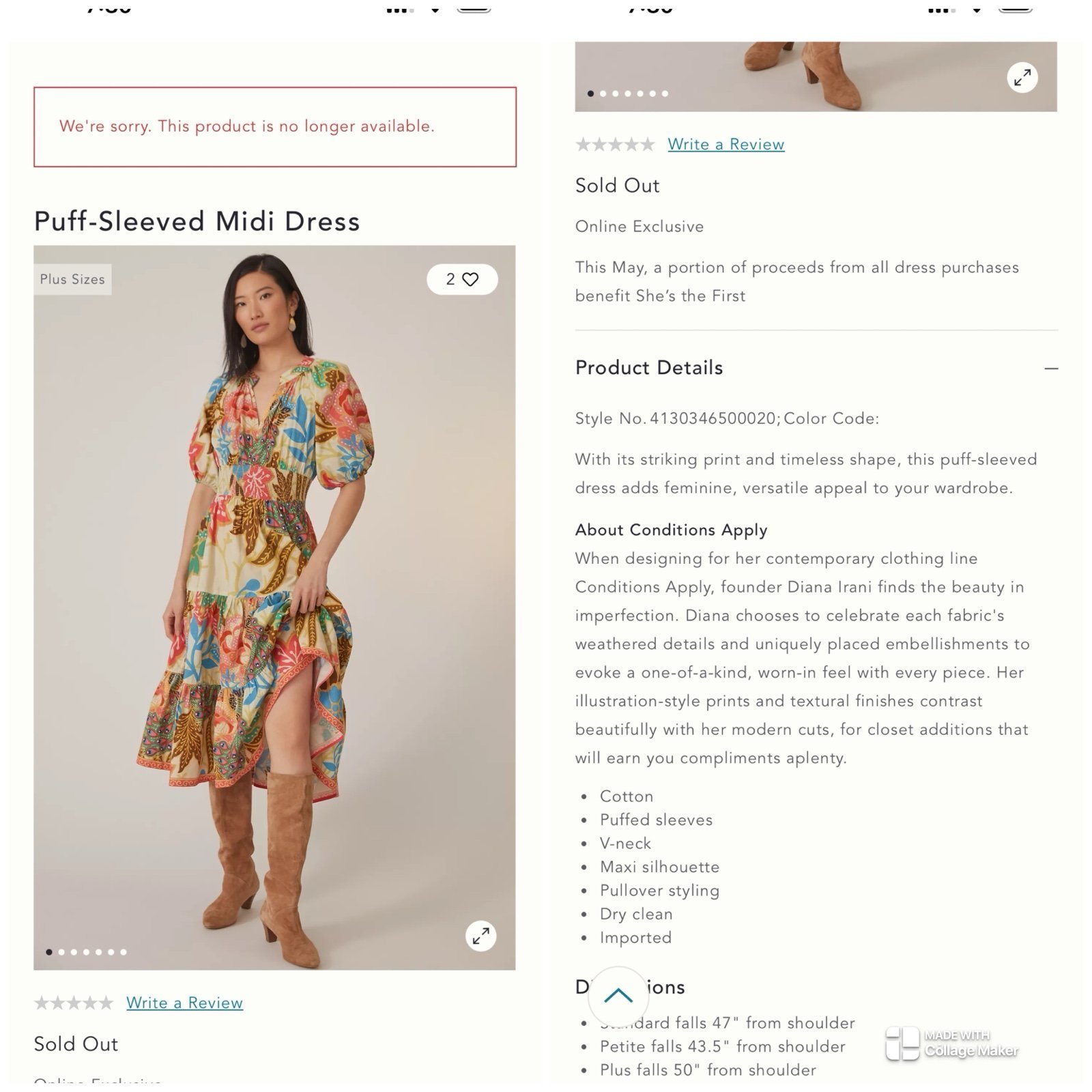The image size is (1092, 1092).
Task: Collapse Product Details with the minus icon
Action: pyautogui.click(x=1051, y=369)
